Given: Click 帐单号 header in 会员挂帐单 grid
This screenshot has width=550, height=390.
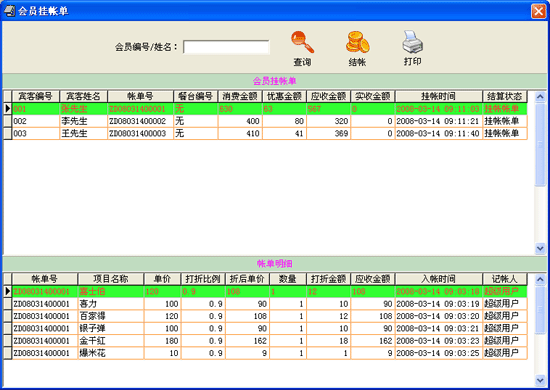Looking at the screenshot, I should coord(140,96).
